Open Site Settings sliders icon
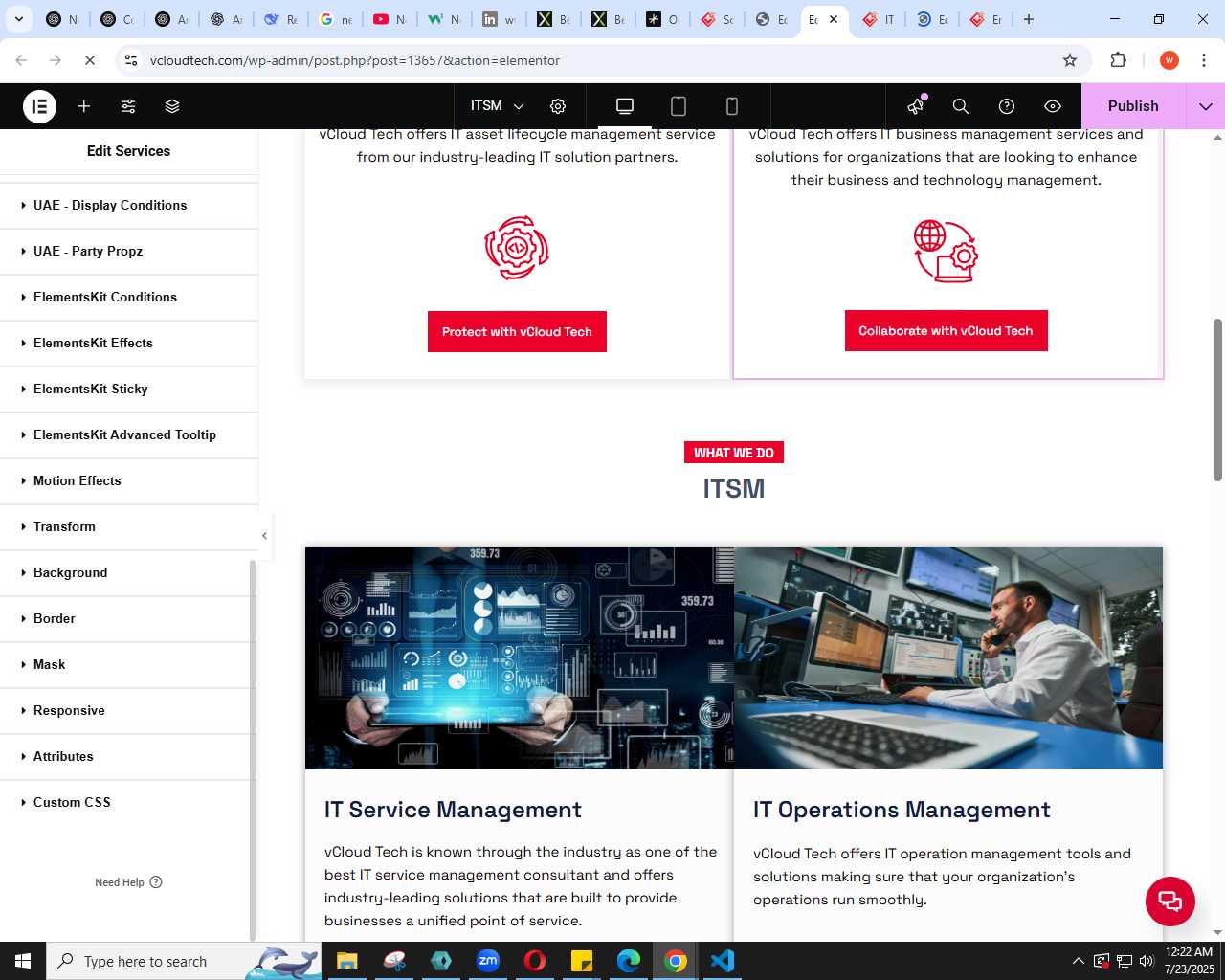Image resolution: width=1225 pixels, height=980 pixels. coord(128,106)
